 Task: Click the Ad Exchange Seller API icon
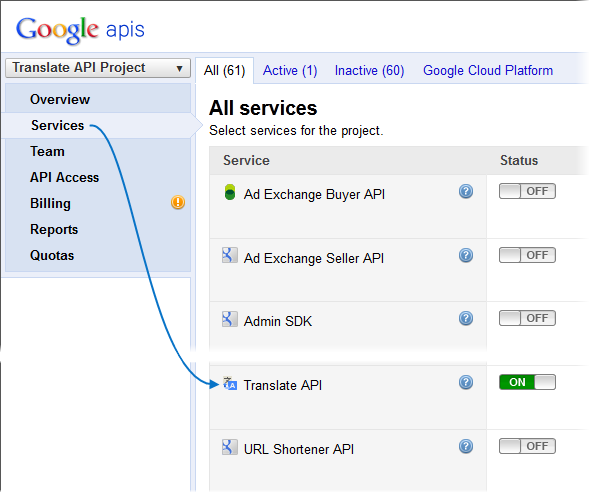[x=230, y=255]
